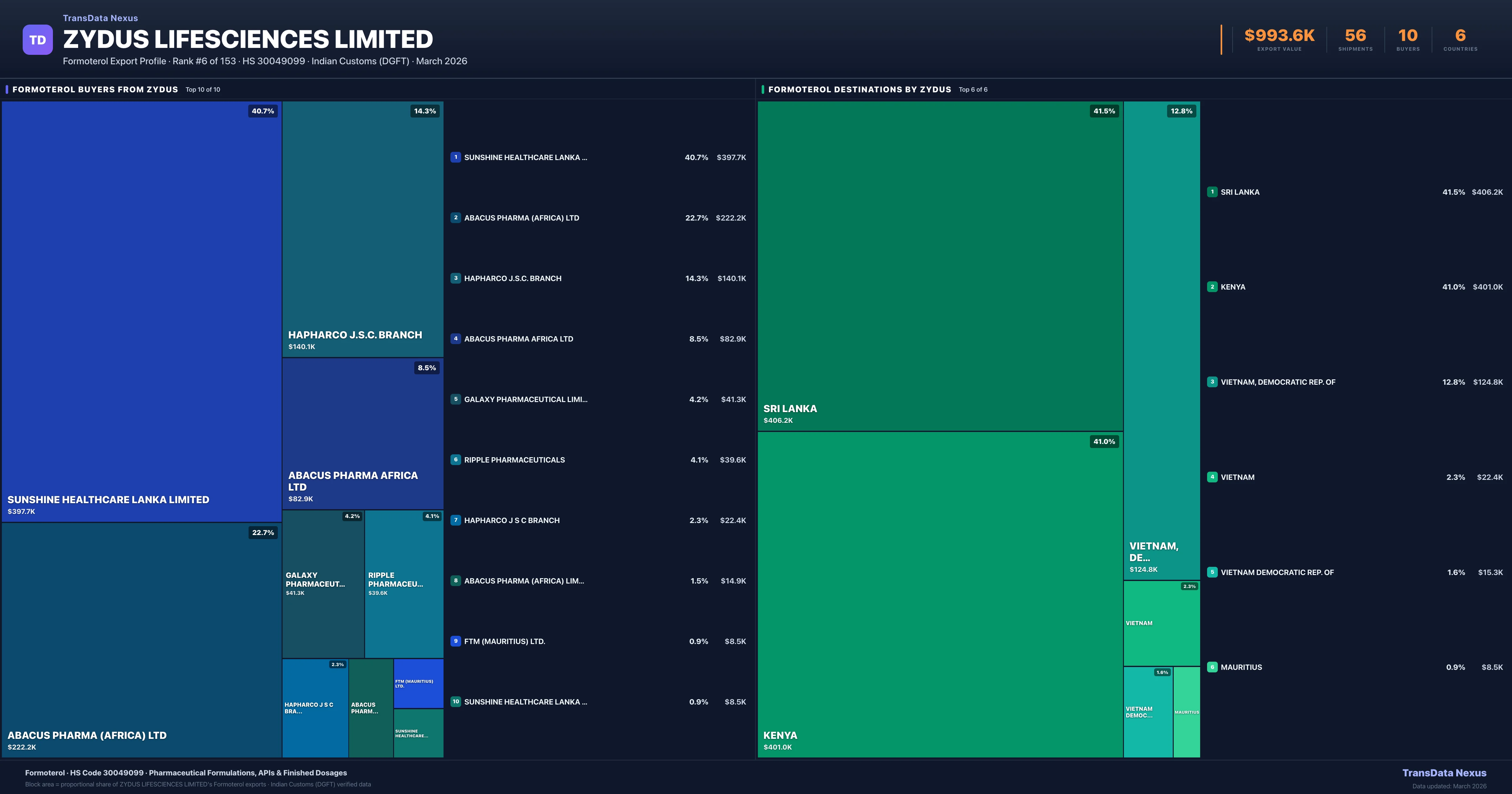Click the Formoterol Buyers From Zydus header
The width and height of the screenshot is (1512, 794).
[x=95, y=90]
